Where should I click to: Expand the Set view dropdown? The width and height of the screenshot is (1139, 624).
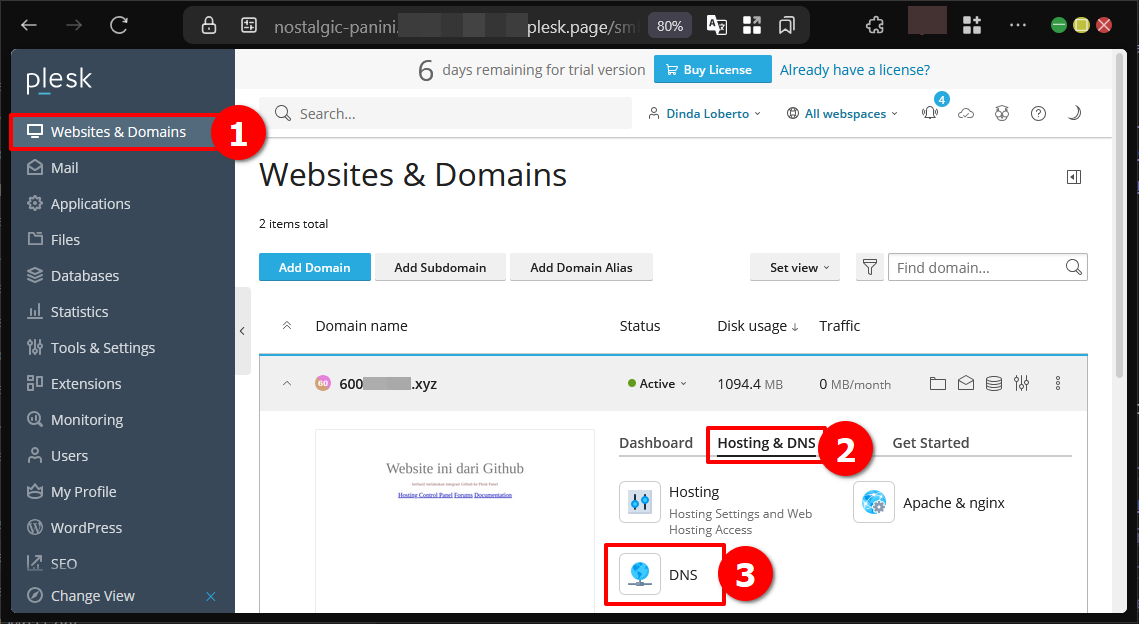[794, 267]
